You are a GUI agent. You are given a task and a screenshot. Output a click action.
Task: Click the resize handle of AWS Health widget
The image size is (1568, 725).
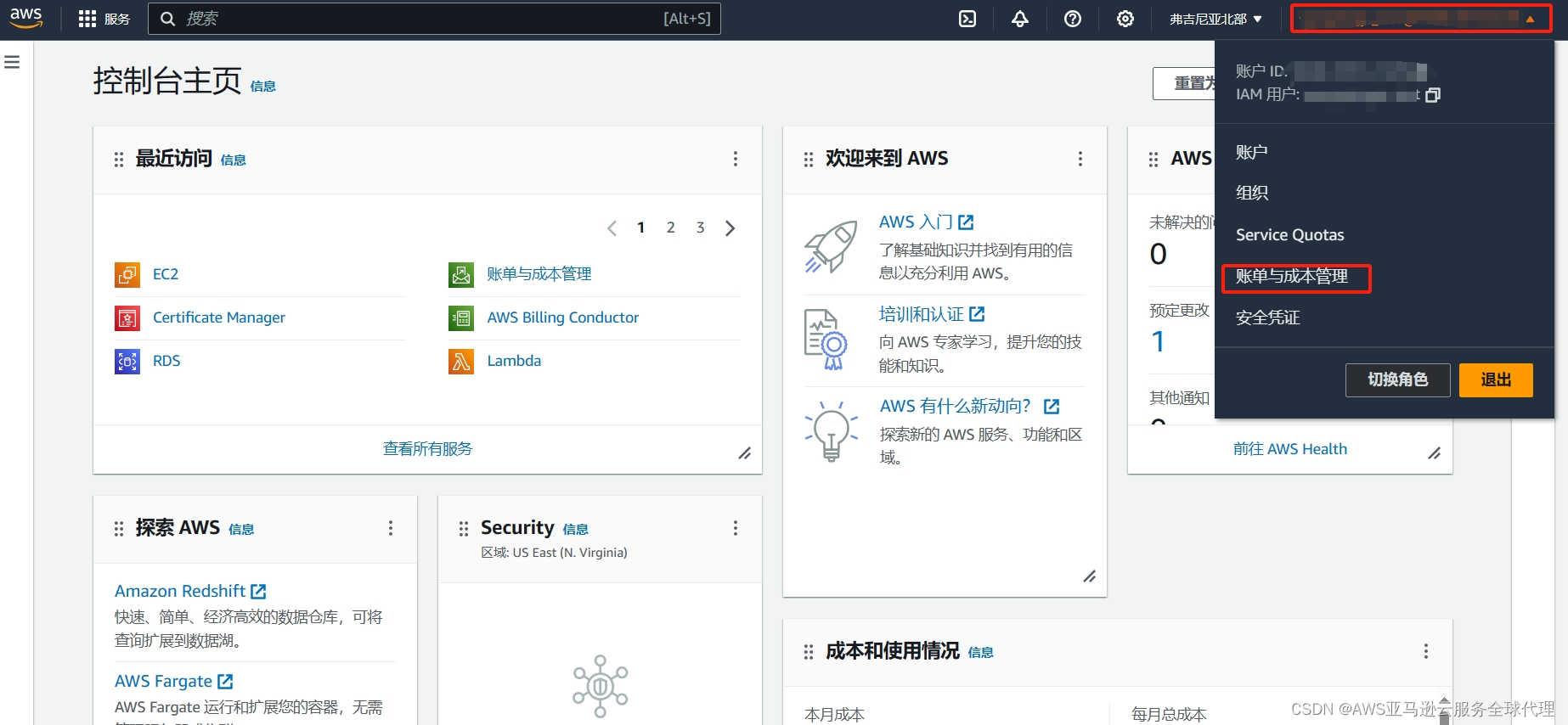click(x=1434, y=453)
